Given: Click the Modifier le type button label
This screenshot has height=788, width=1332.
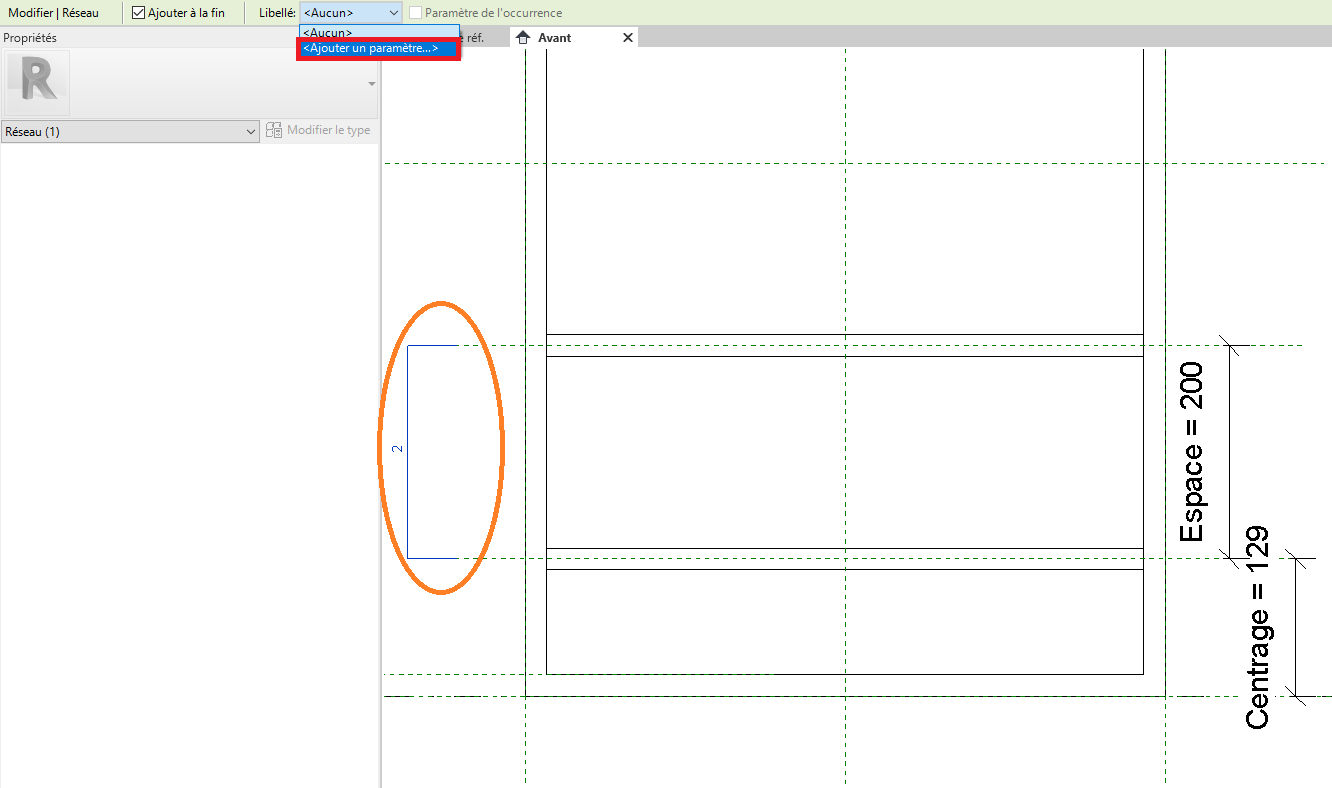Looking at the screenshot, I should coord(328,131).
